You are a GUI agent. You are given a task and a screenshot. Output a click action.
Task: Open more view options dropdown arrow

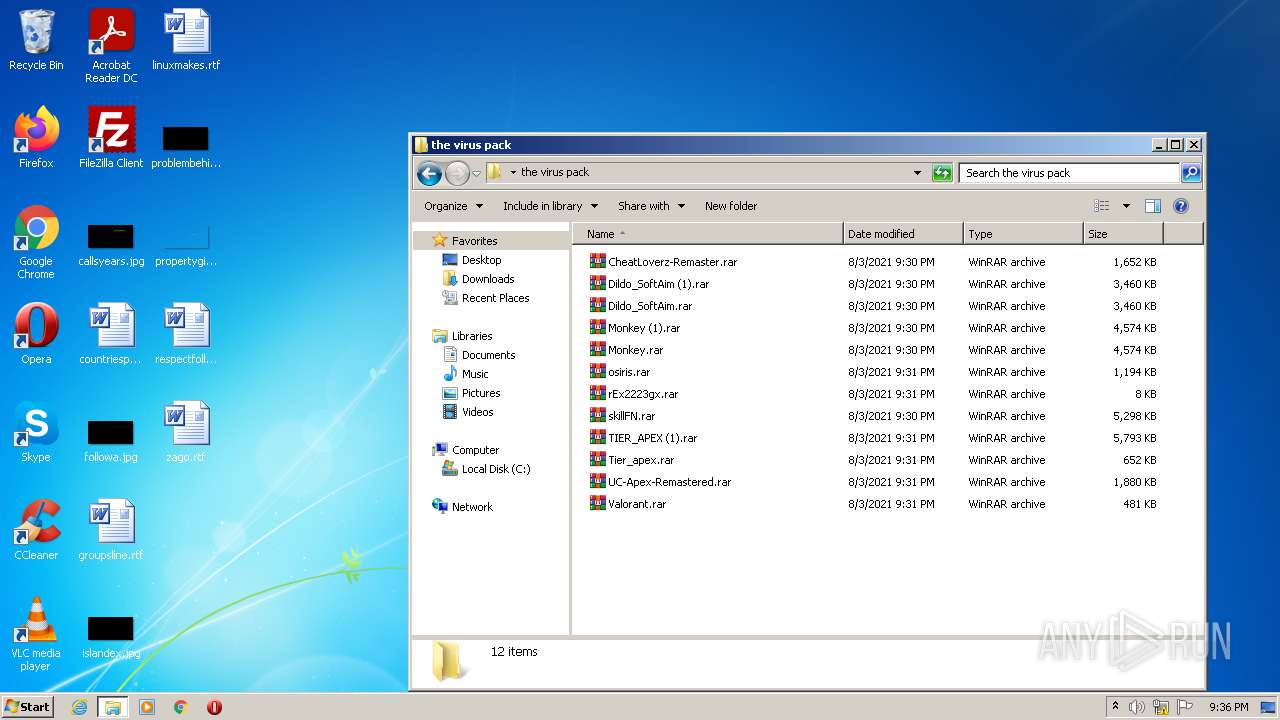(1126, 206)
